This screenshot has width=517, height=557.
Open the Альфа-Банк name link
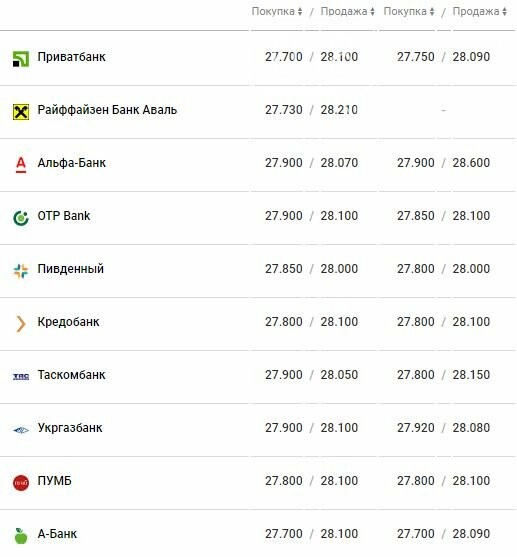(x=72, y=163)
